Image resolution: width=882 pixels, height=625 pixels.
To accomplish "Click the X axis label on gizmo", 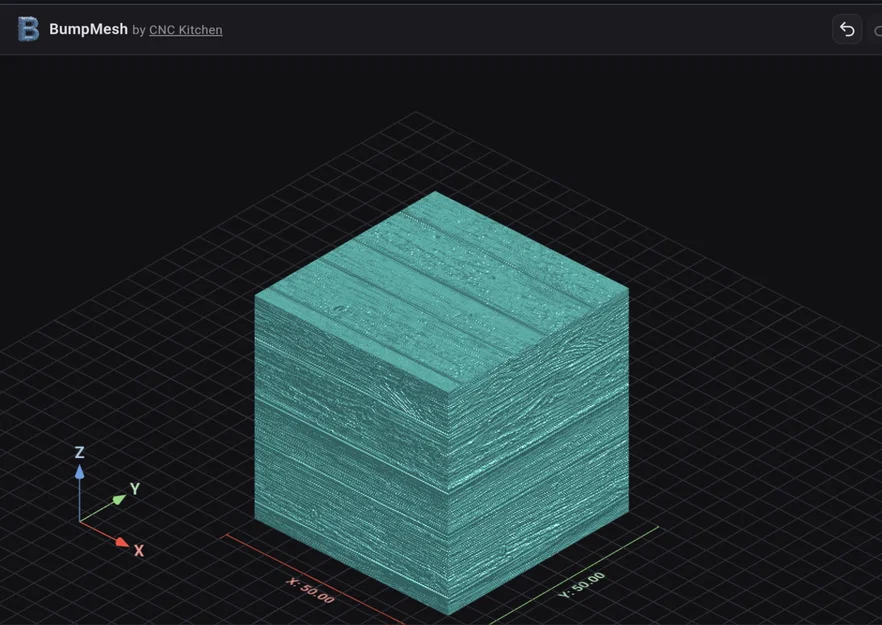I will pyautogui.click(x=139, y=551).
